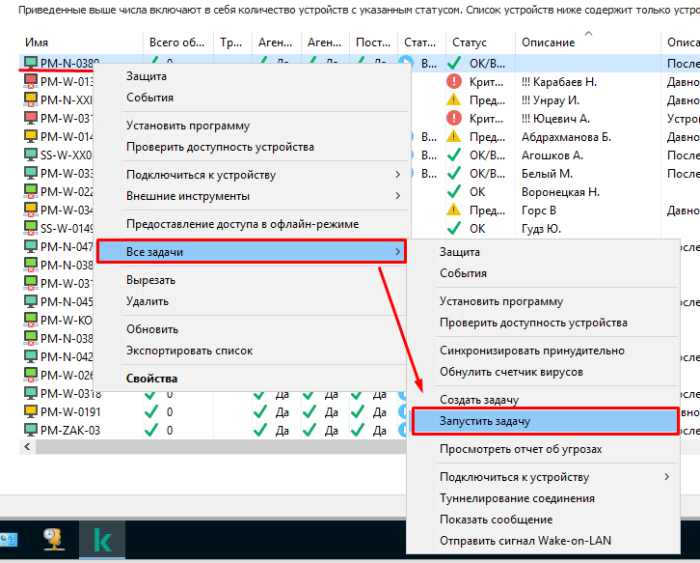Expand Внешние инструменты submenu arrow
700x563 pixels.
pyautogui.click(x=397, y=196)
